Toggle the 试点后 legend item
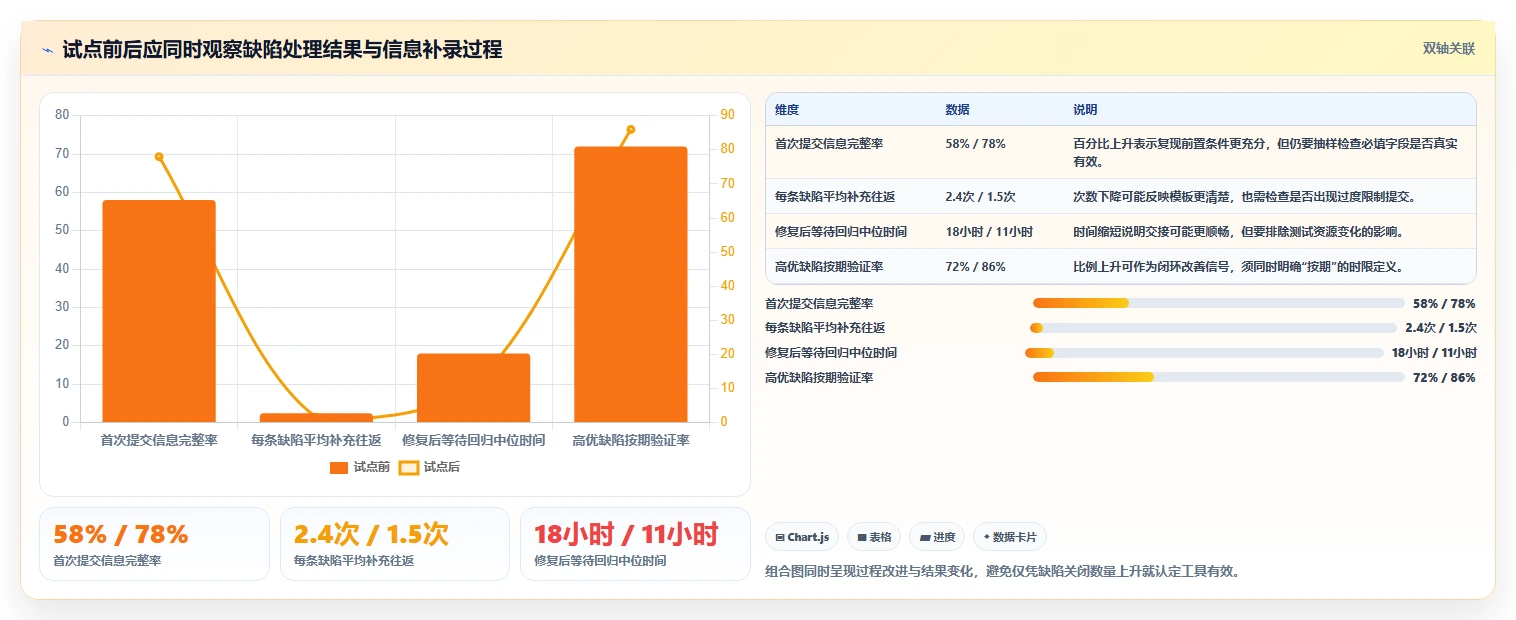 [429, 467]
